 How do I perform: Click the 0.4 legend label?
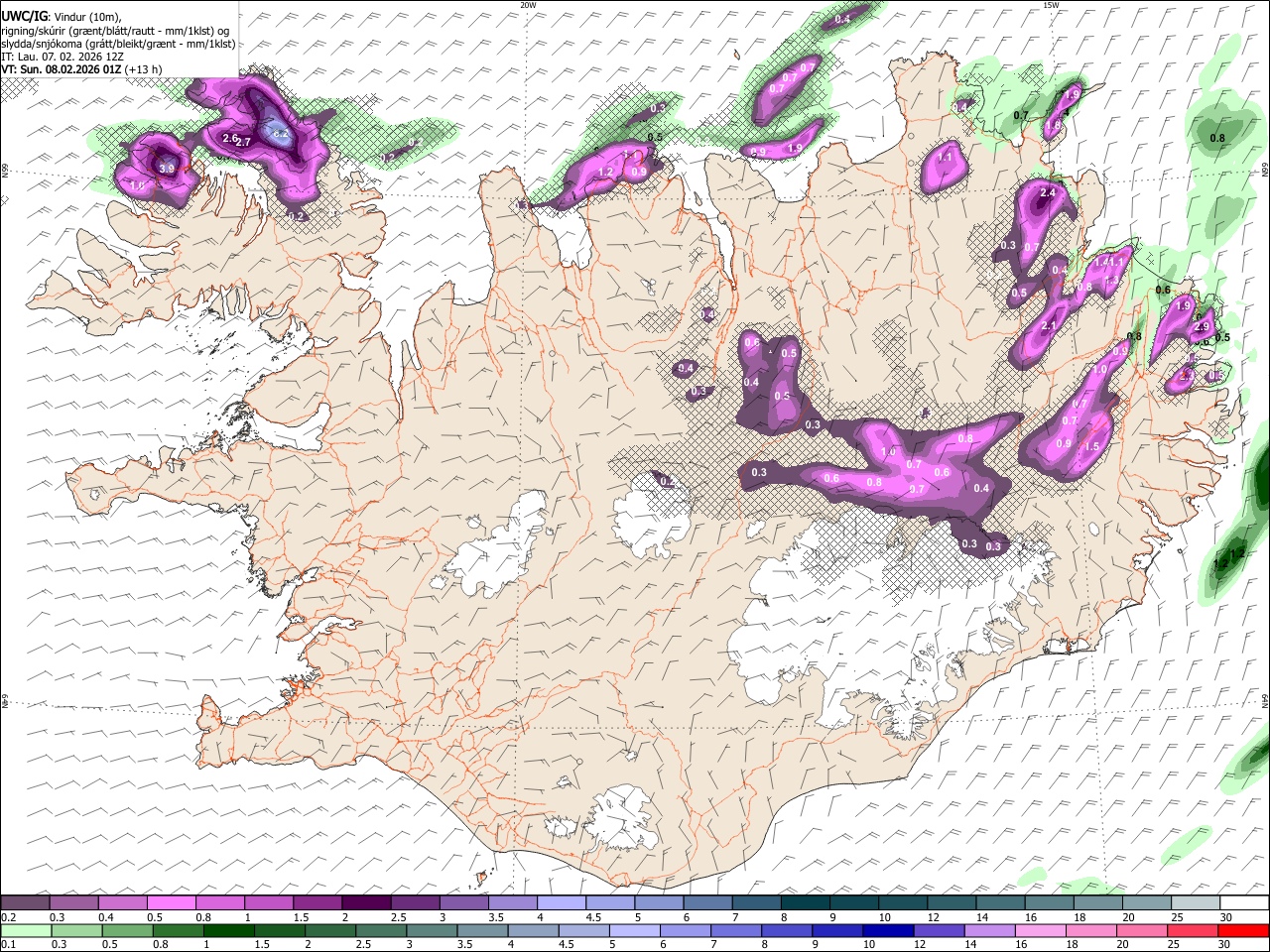click(105, 917)
